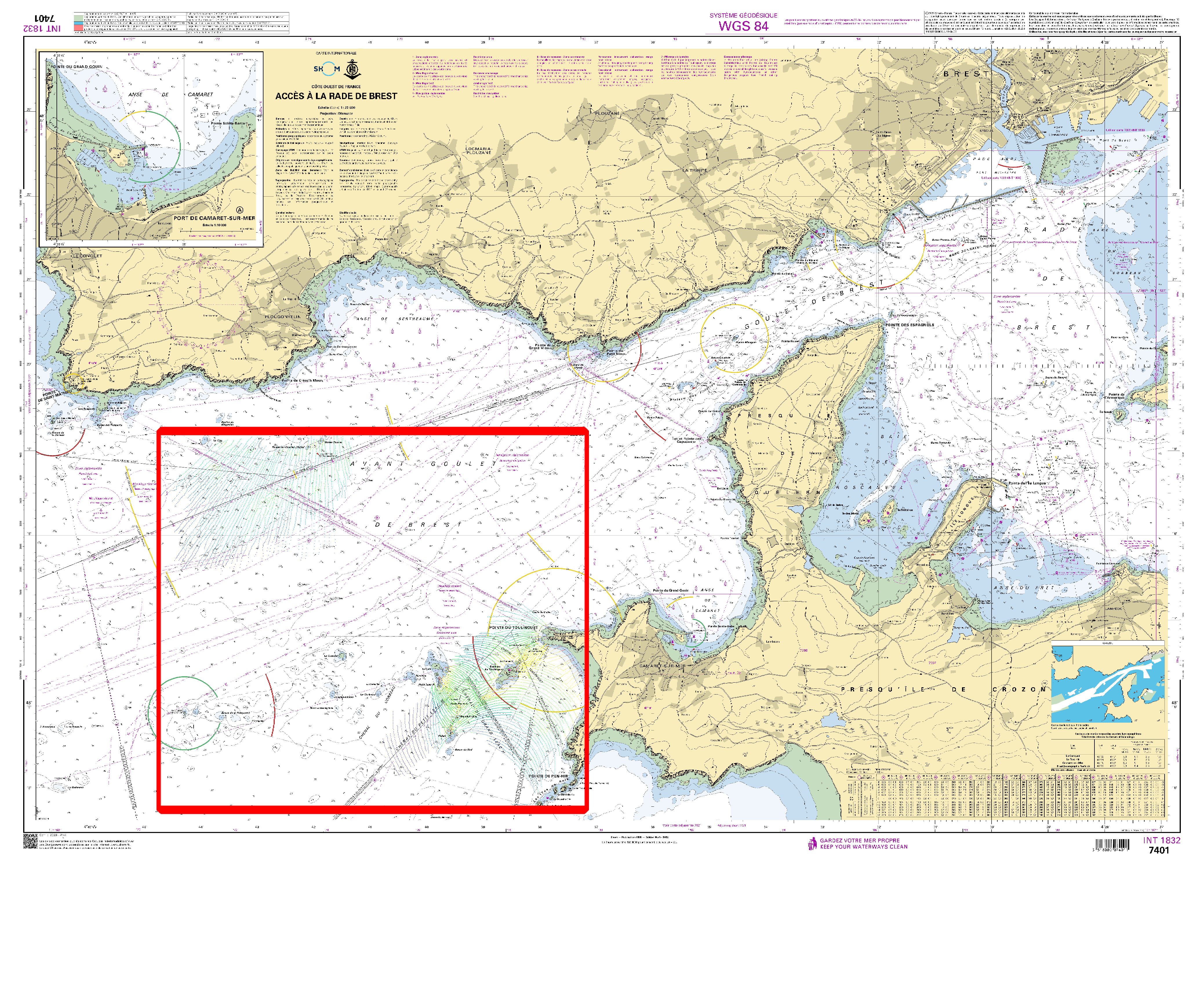Click the 'POINTE DU TOULINGUET' label
Image resolution: width=1204 pixels, height=990 pixels.
click(513, 627)
